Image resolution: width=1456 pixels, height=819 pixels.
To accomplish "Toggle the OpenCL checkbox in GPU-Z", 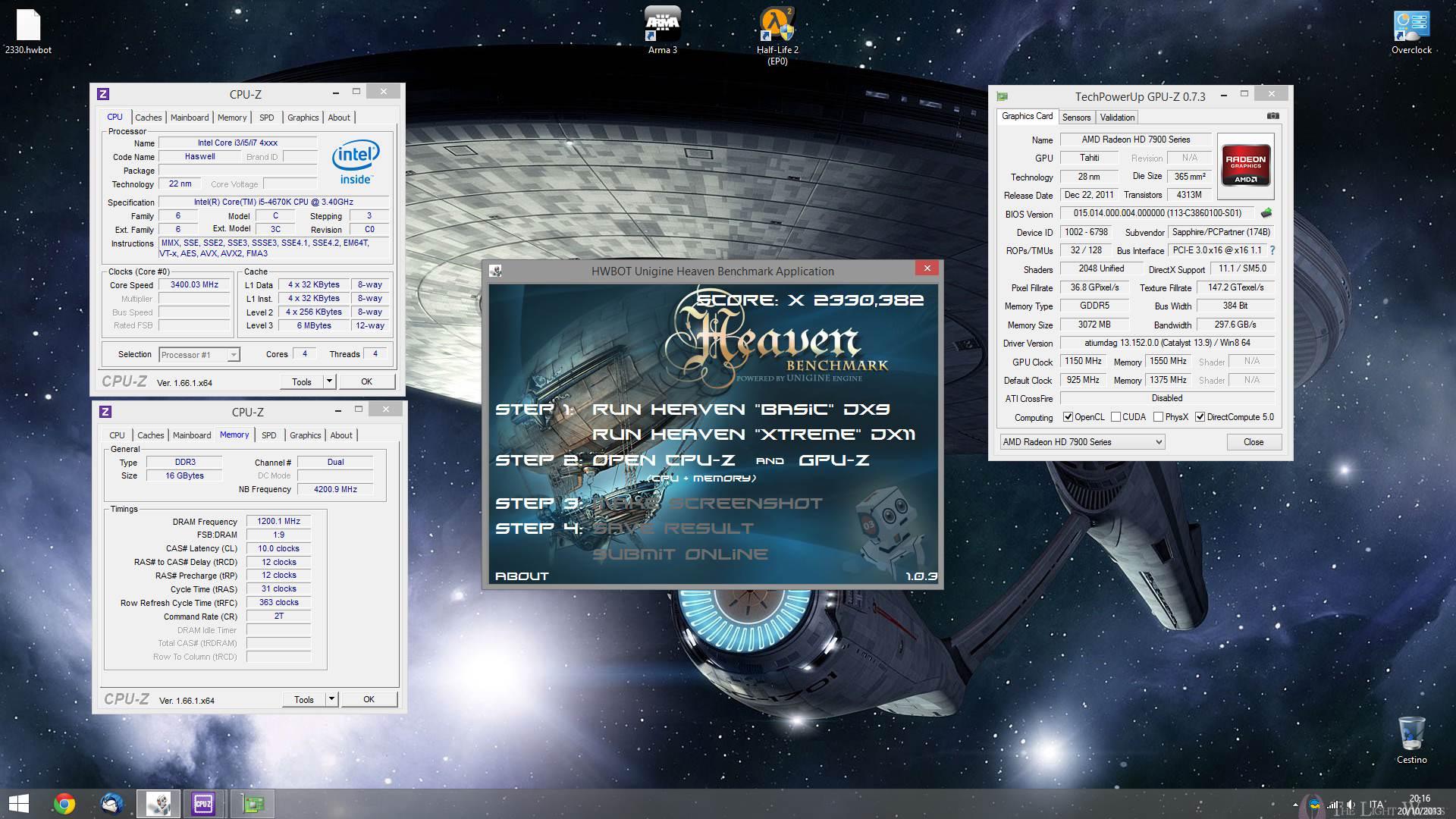I will coord(1068,417).
